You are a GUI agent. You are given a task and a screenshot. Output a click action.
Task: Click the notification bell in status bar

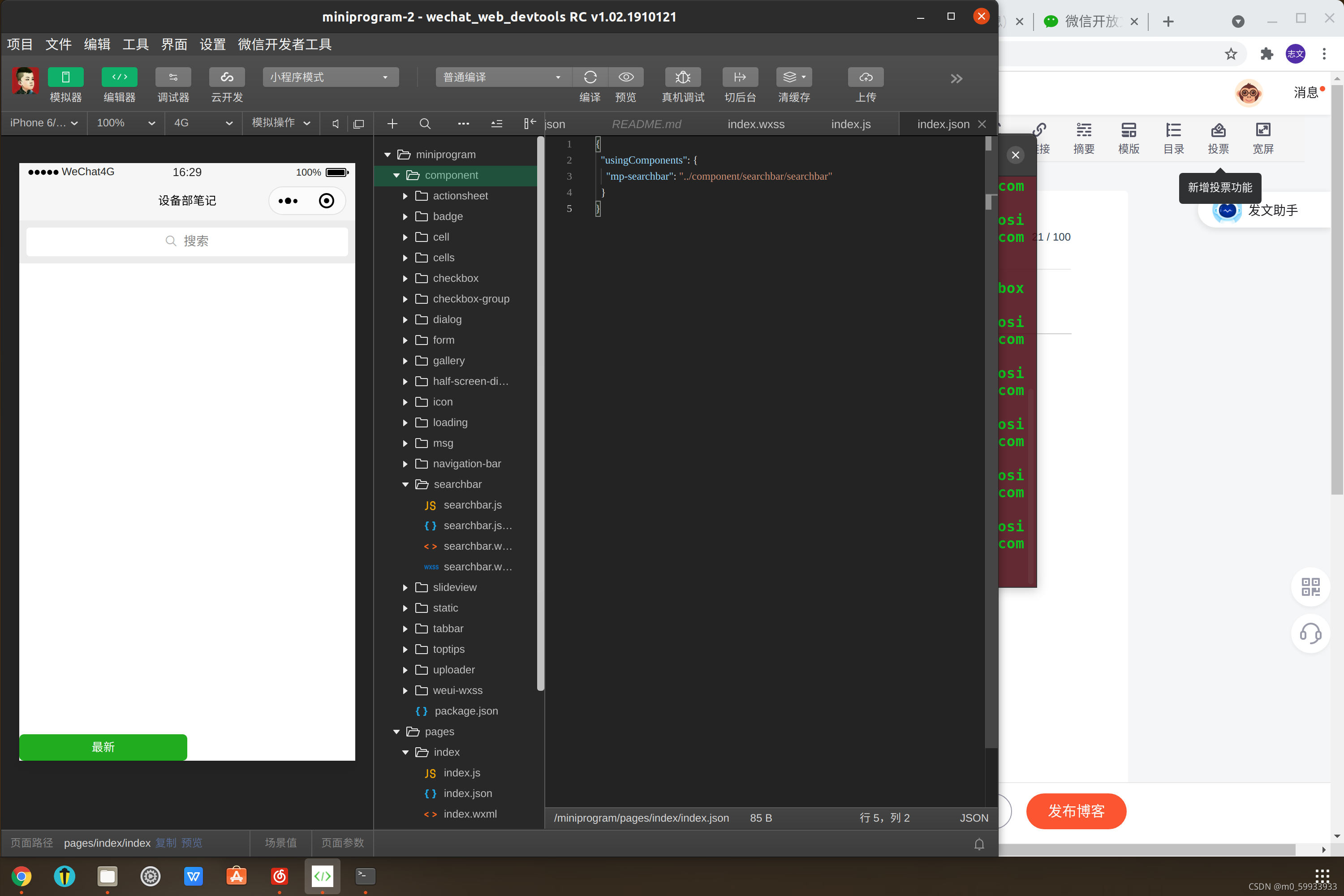click(979, 844)
